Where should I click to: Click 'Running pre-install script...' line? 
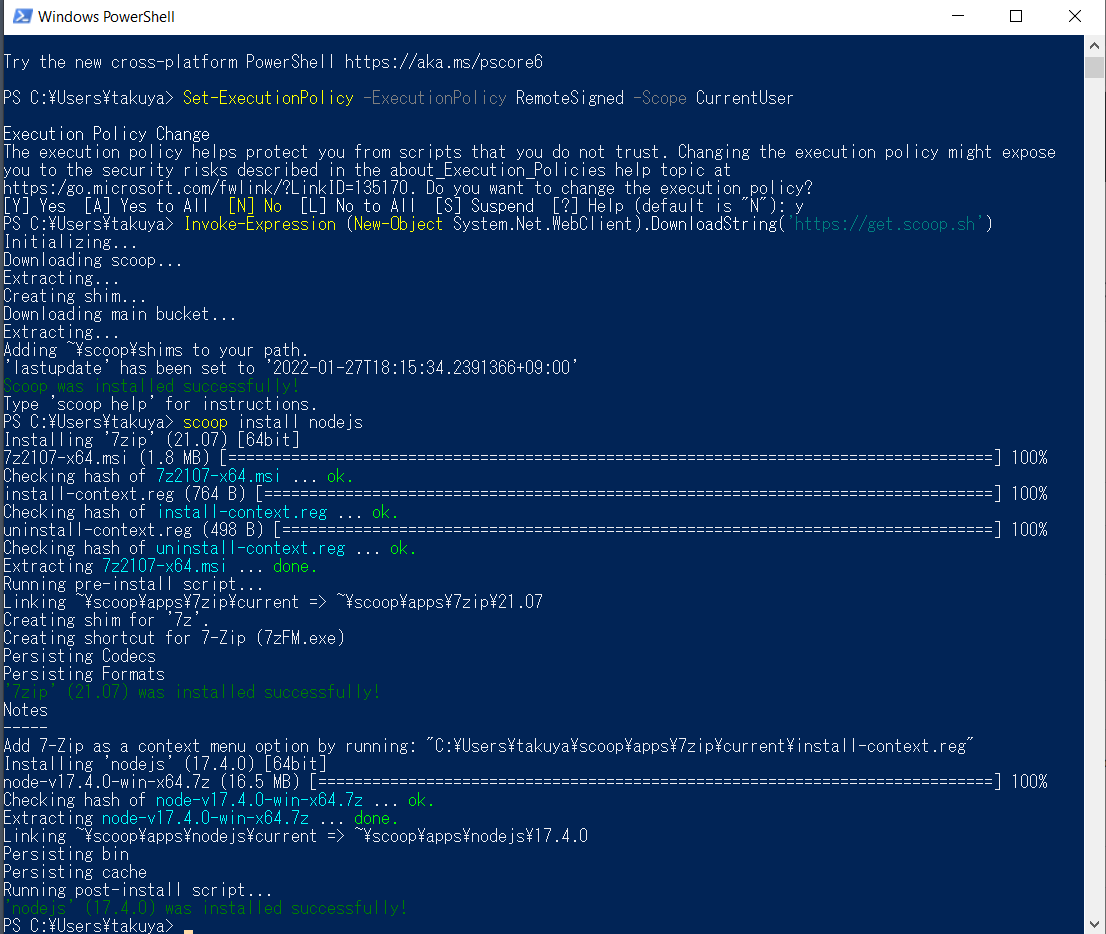pos(133,584)
